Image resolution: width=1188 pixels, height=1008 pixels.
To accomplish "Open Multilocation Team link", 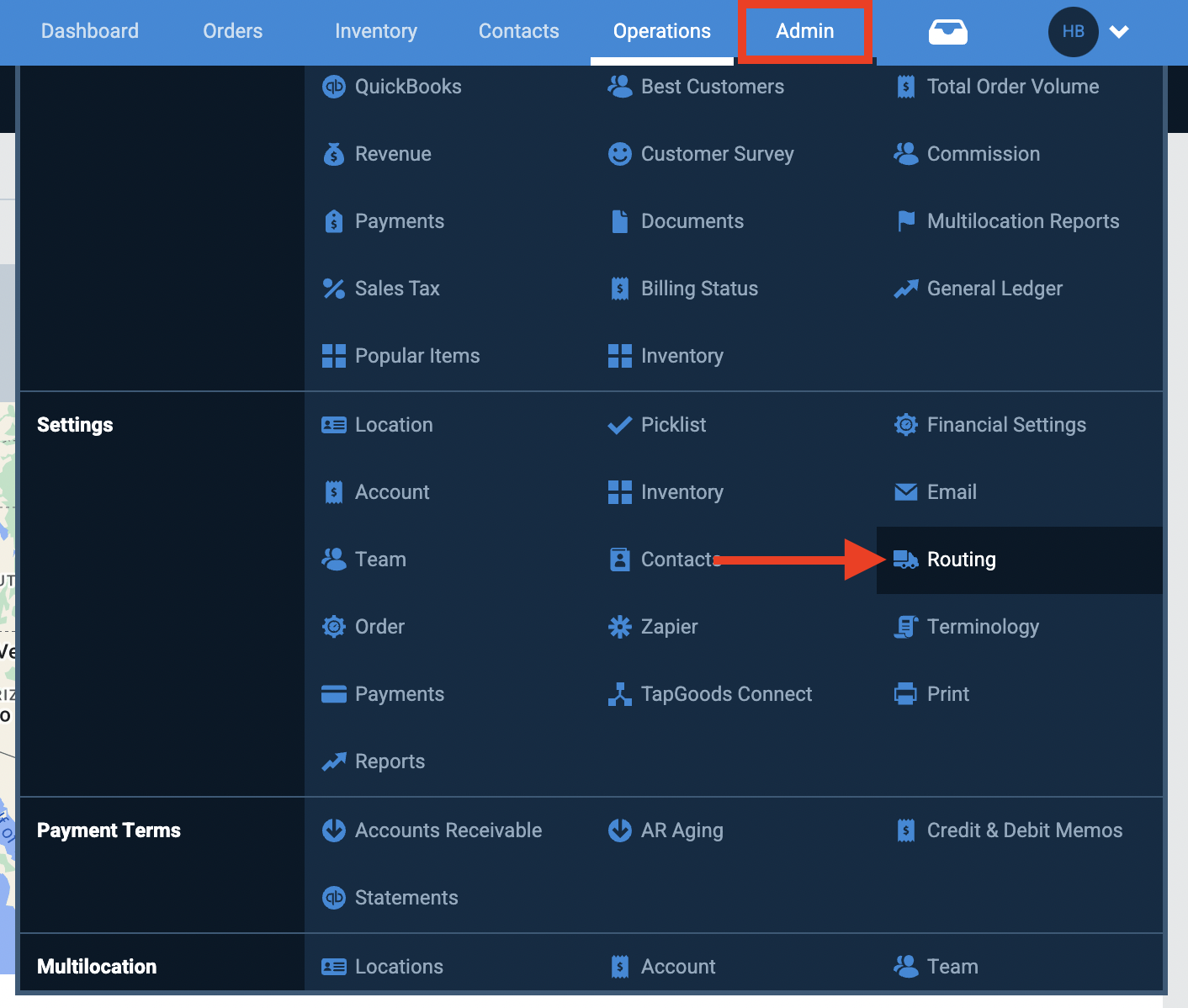I will [952, 967].
